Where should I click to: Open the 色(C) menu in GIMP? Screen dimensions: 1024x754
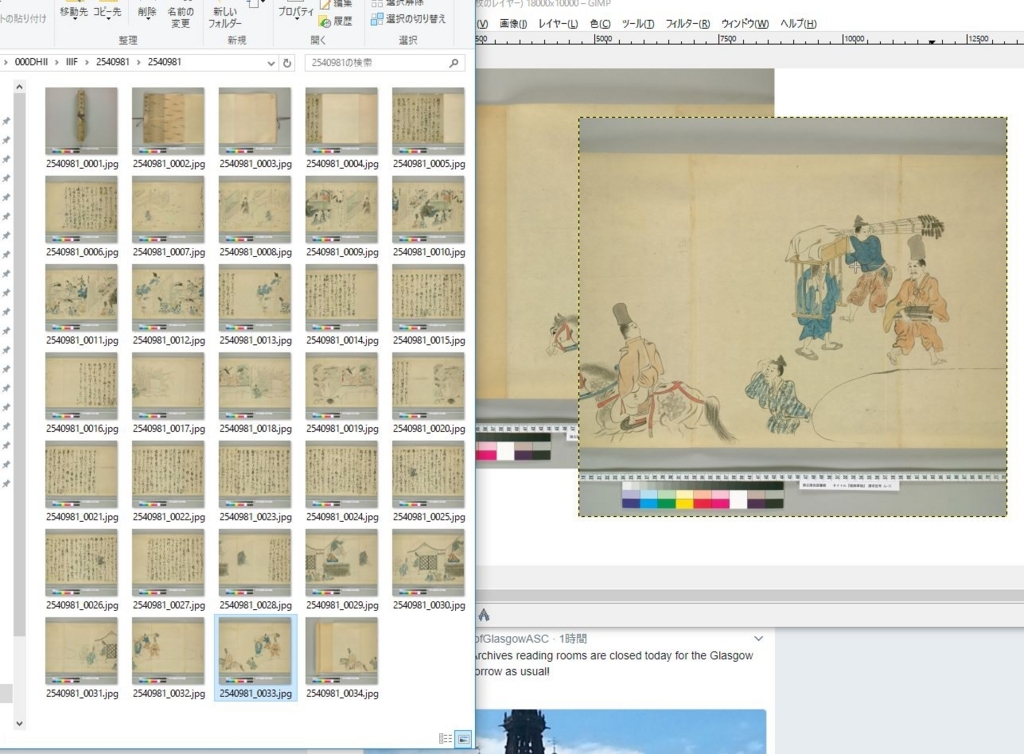pyautogui.click(x=600, y=24)
